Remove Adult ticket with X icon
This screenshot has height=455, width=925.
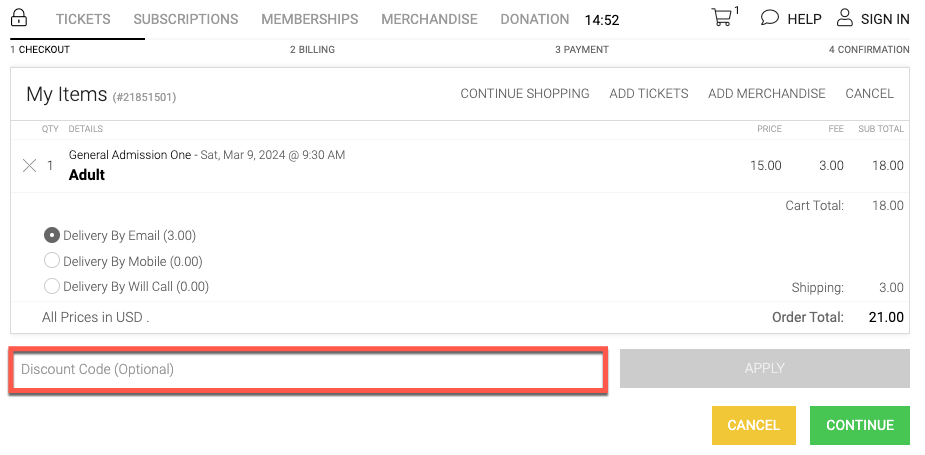click(x=29, y=166)
